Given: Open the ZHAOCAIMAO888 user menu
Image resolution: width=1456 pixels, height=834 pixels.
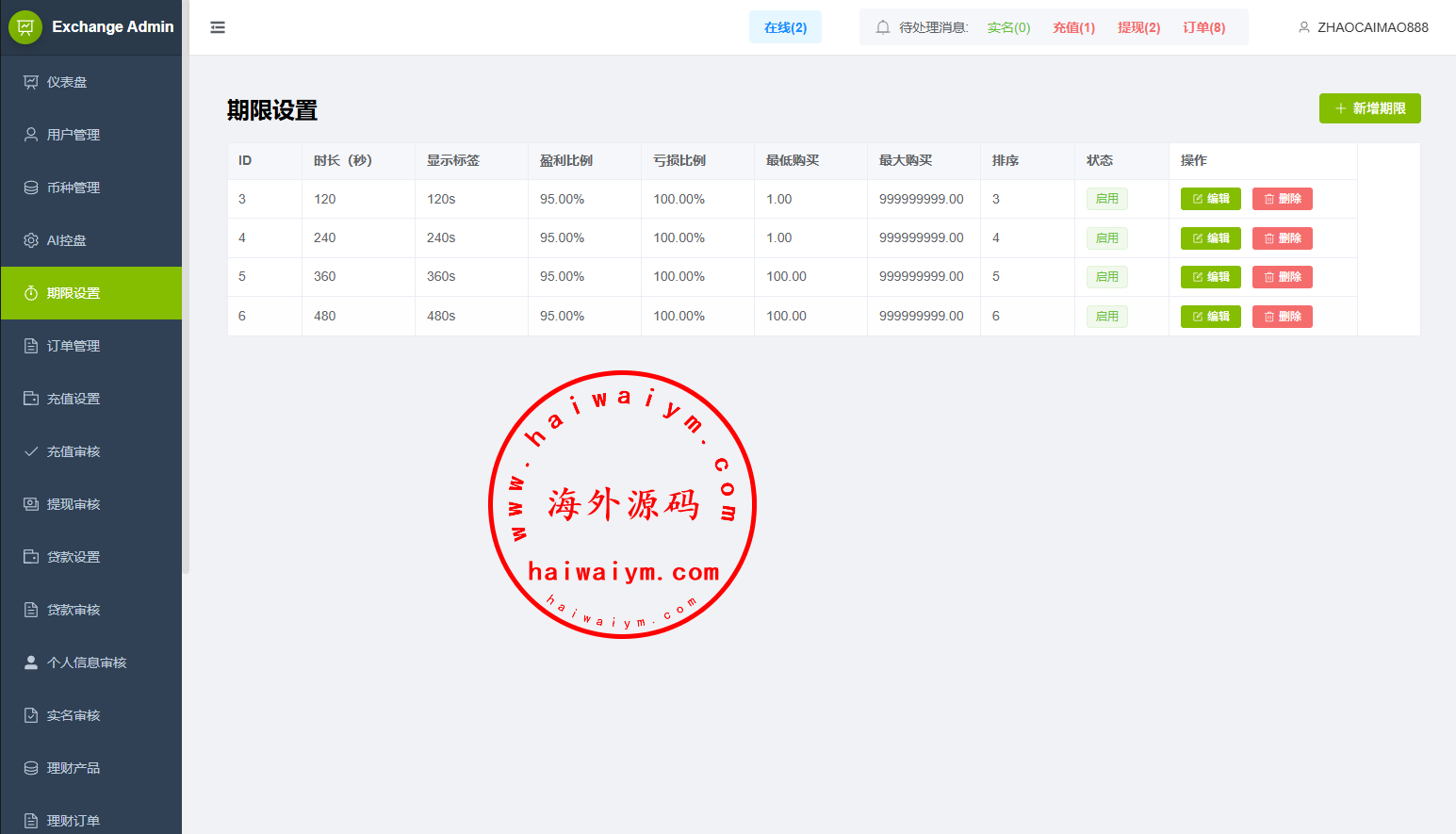Looking at the screenshot, I should pyautogui.click(x=1363, y=27).
